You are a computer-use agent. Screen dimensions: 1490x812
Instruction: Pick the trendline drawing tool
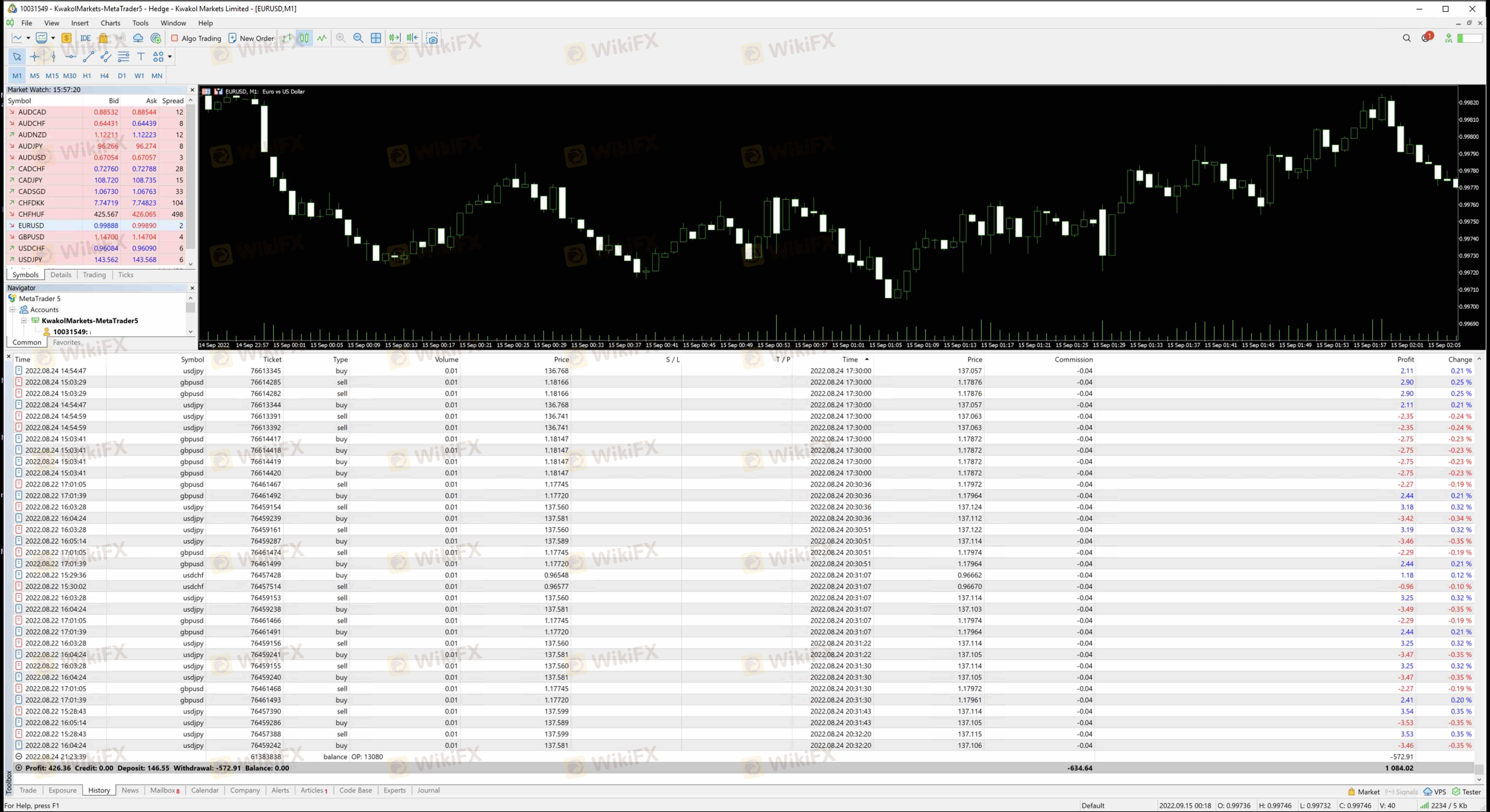click(89, 57)
